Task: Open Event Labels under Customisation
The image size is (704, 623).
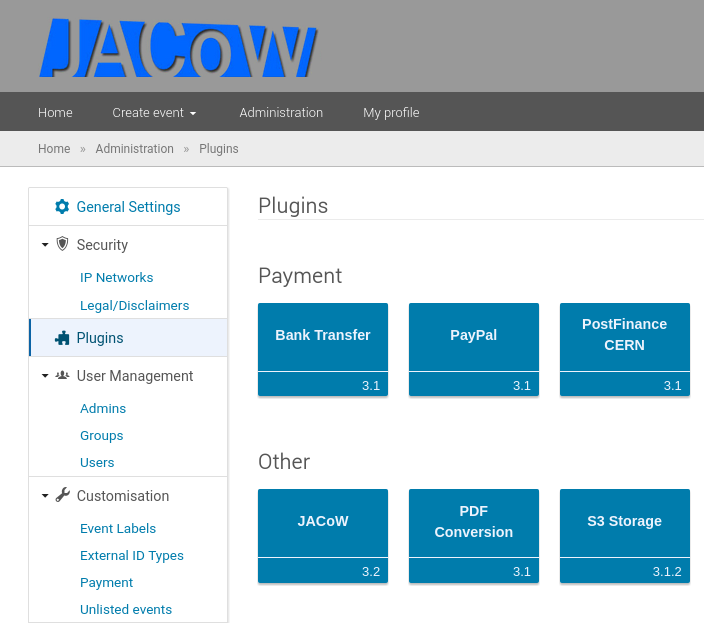Action: point(118,528)
